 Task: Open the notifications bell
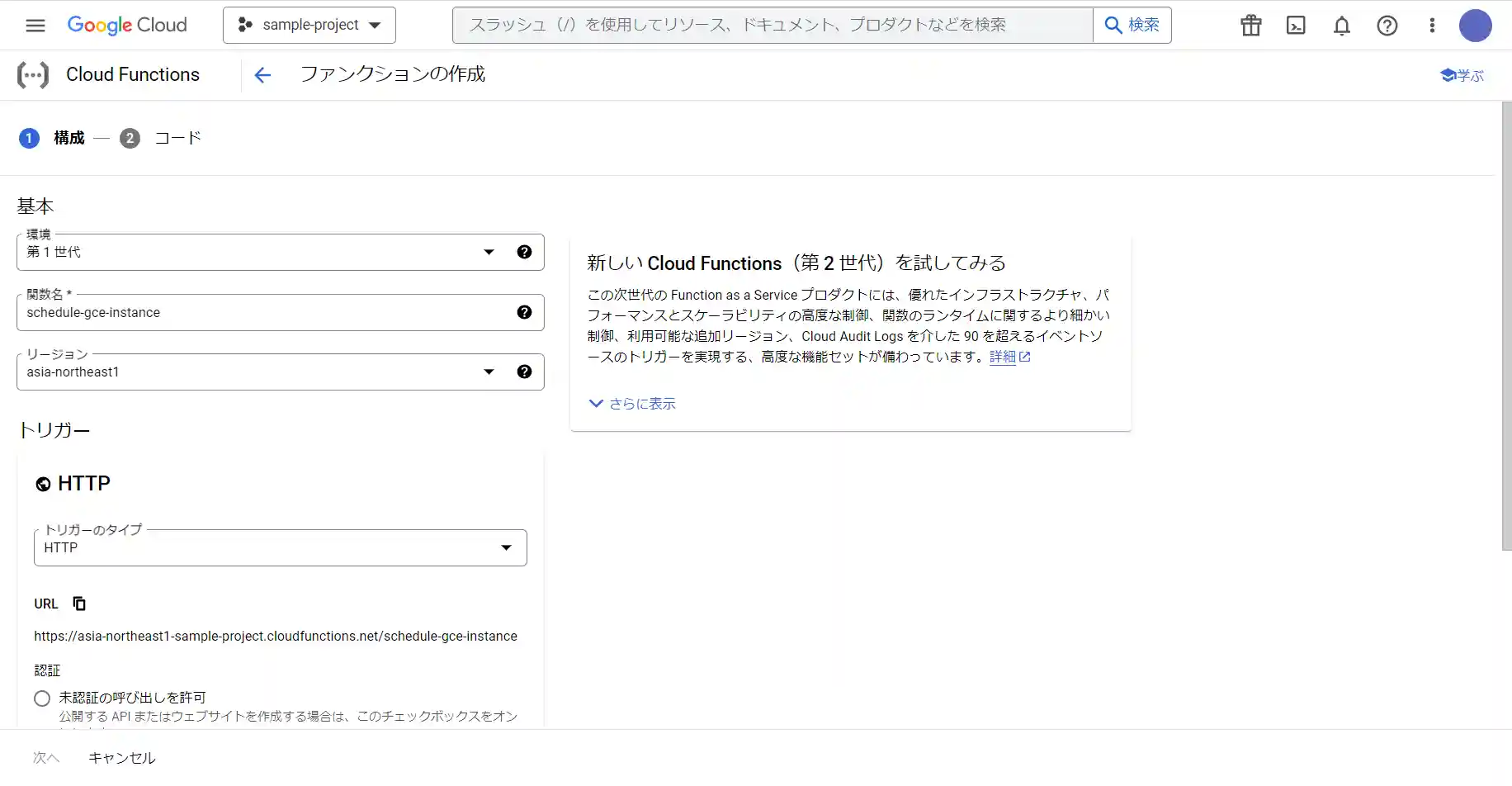[1342, 26]
